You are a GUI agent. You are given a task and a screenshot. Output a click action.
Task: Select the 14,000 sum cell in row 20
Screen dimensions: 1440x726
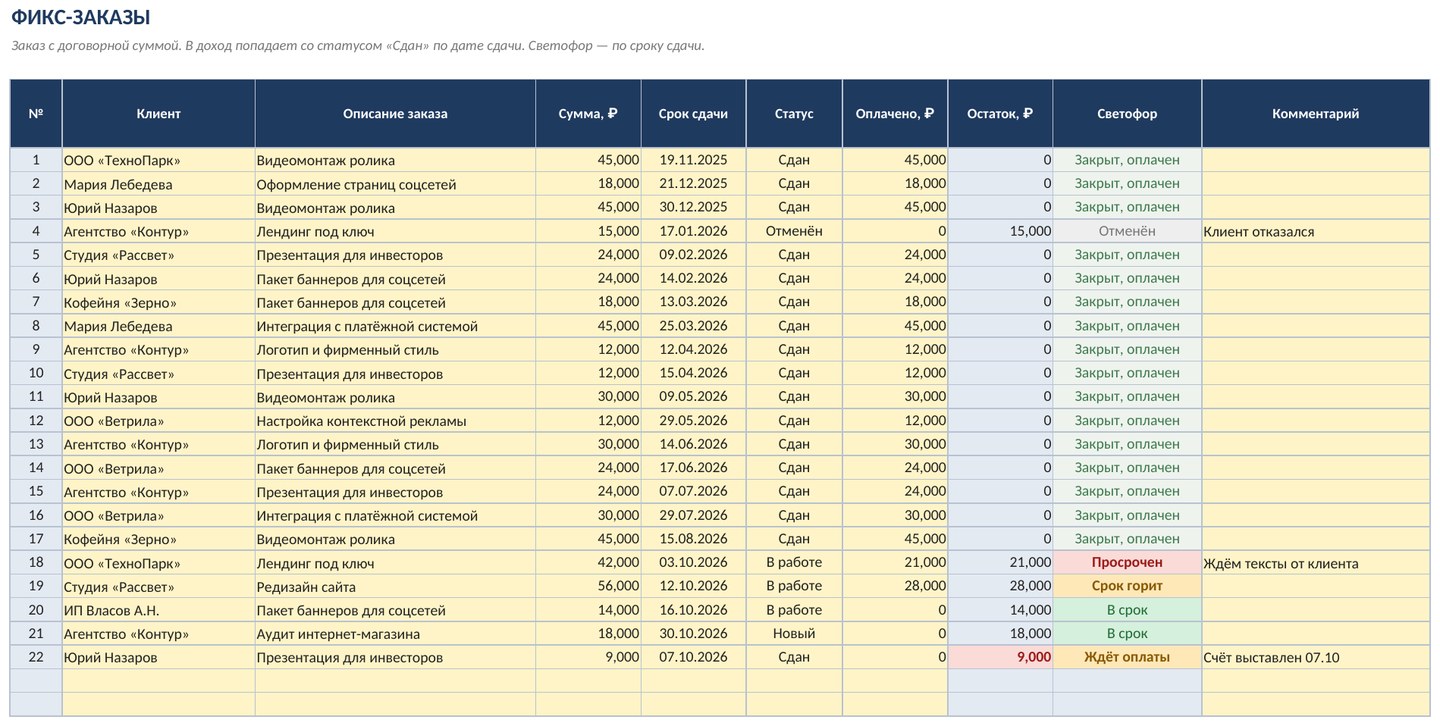[588, 610]
